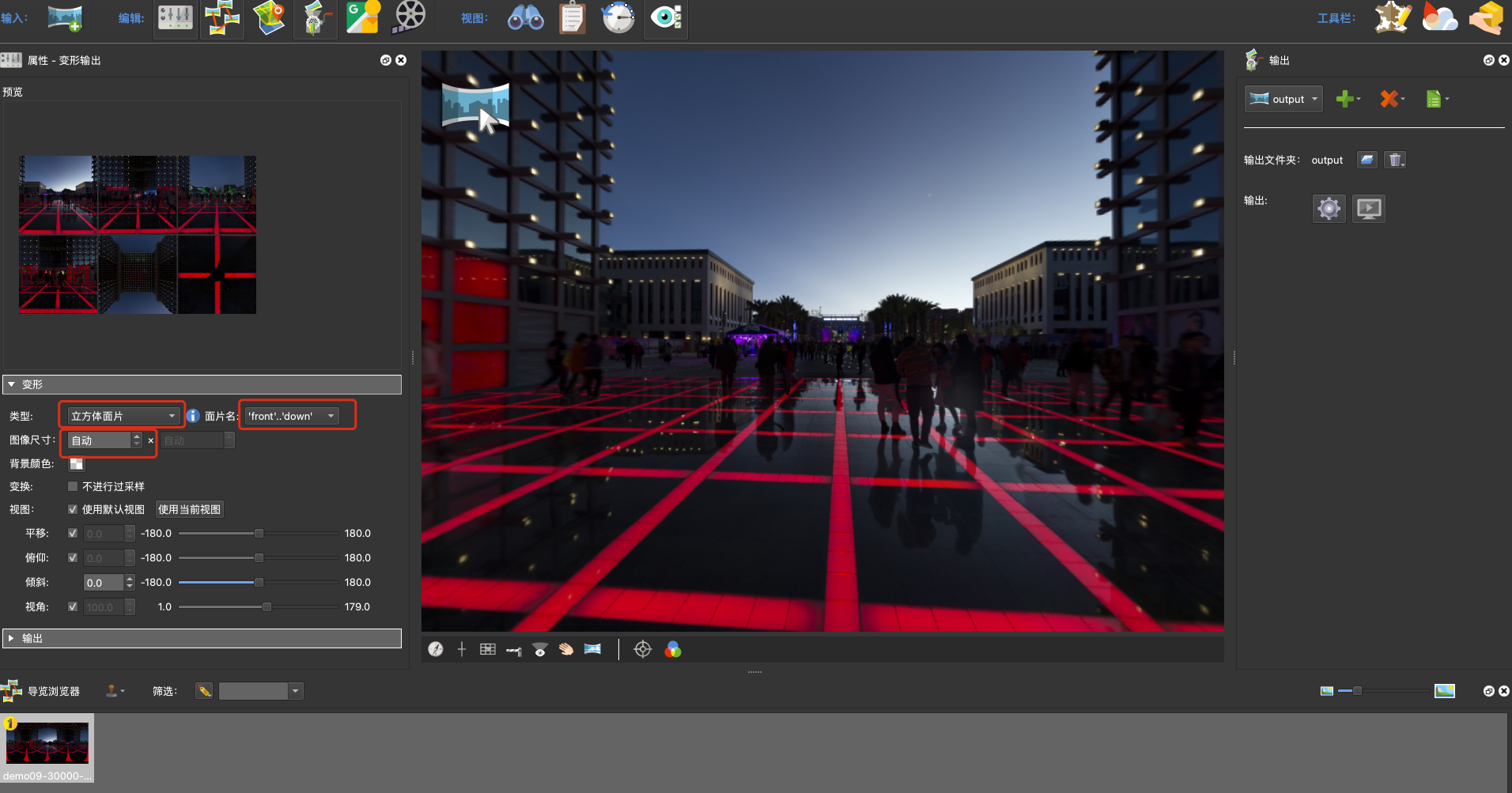1512x793 pixels.
Task: Click the add panorama input icon
Action: pos(65,18)
